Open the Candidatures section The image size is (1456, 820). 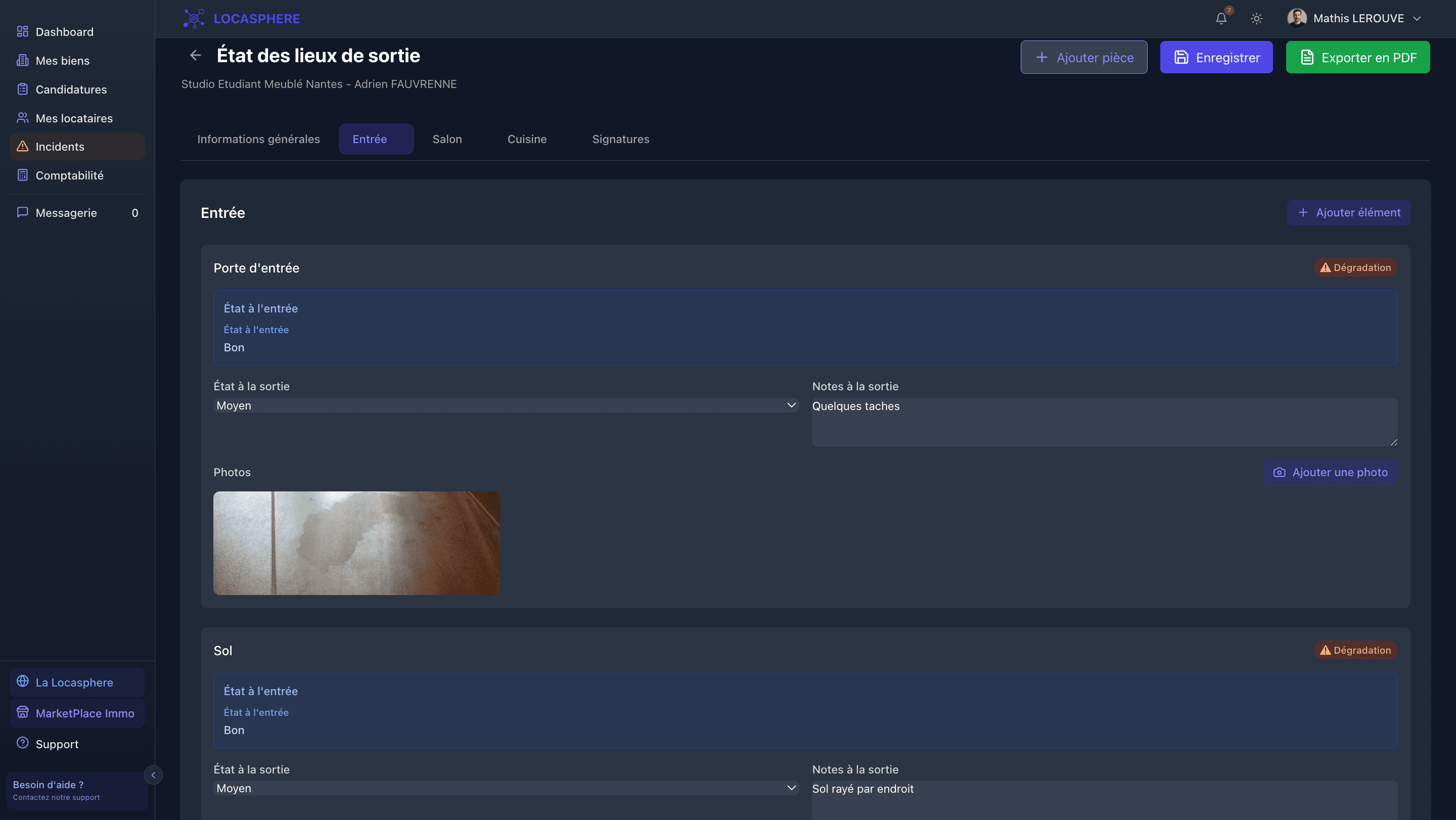(71, 89)
